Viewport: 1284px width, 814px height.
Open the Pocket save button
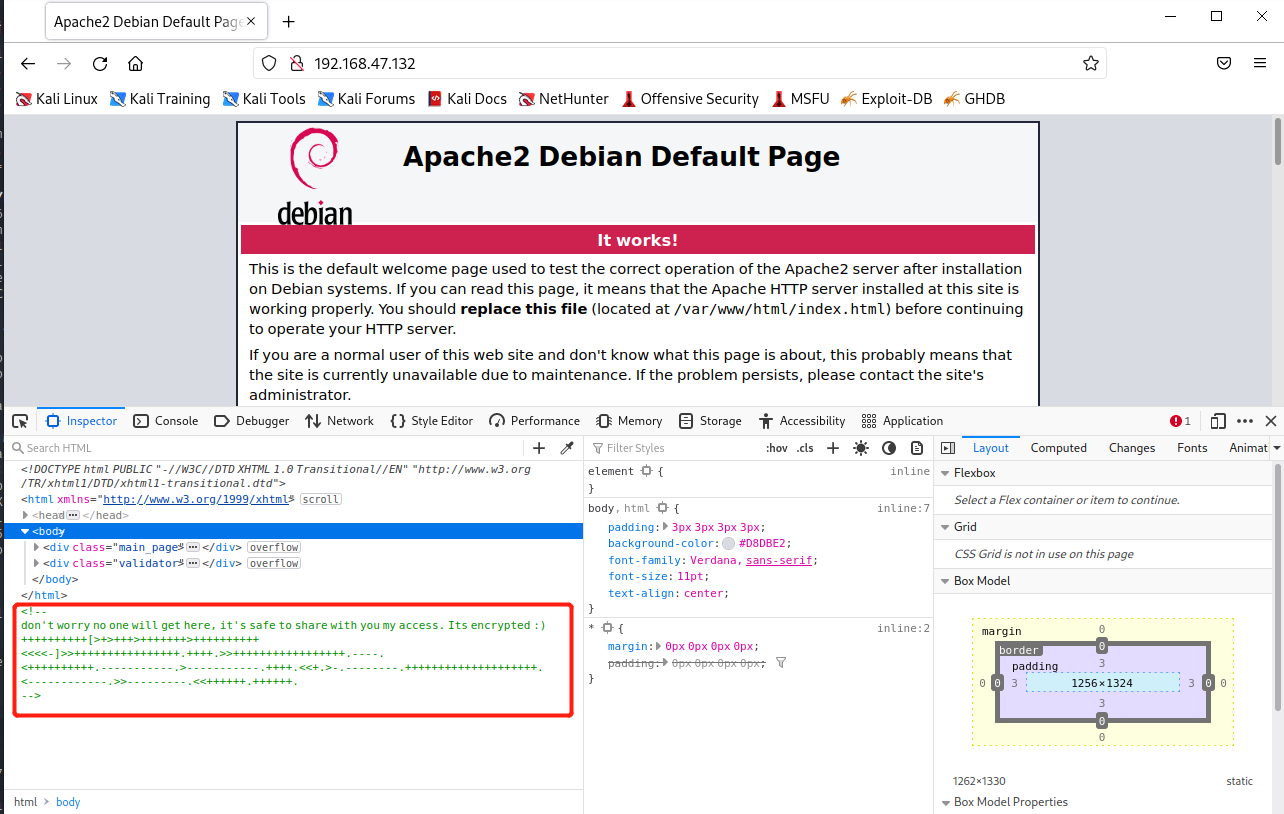(1224, 63)
